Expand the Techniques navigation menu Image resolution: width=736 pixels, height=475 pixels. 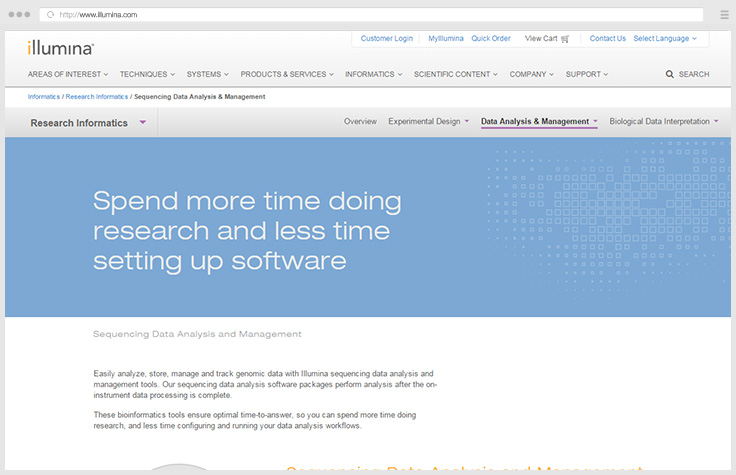click(x=147, y=74)
